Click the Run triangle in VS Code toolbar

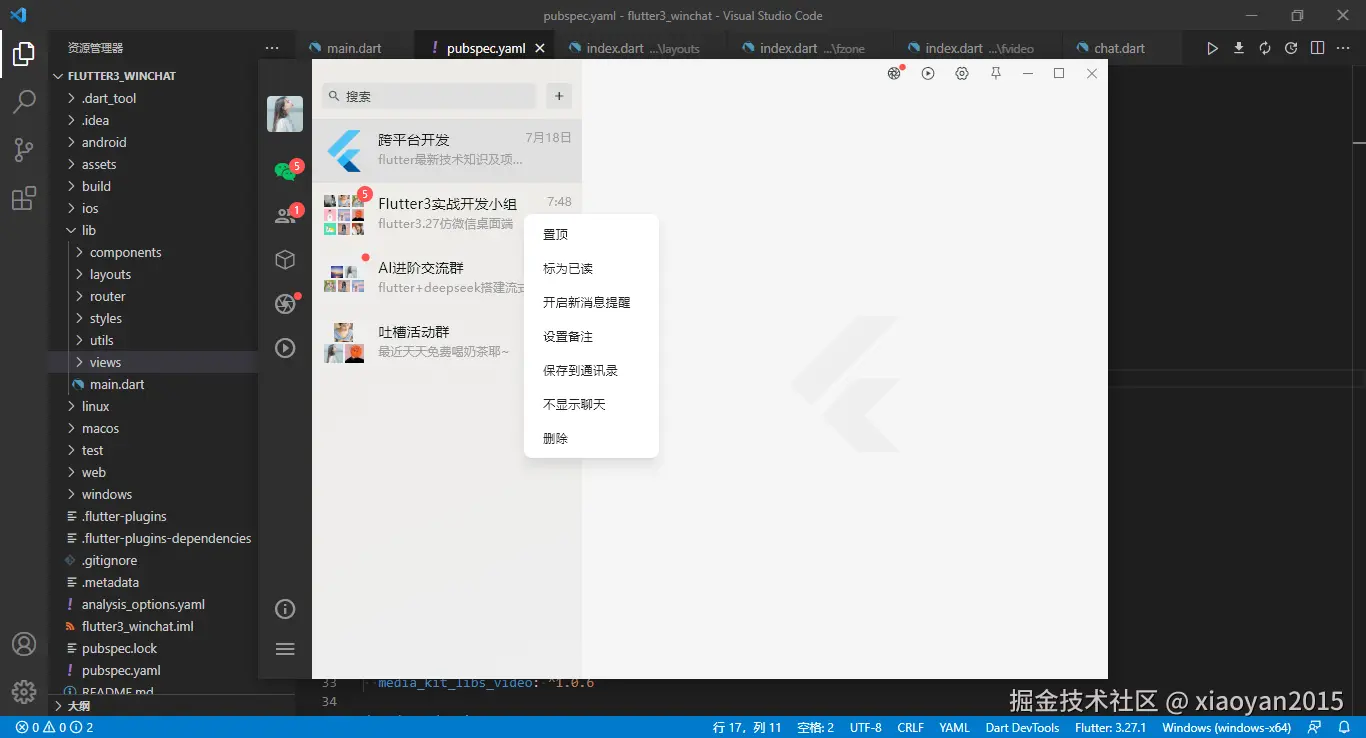(1211, 47)
